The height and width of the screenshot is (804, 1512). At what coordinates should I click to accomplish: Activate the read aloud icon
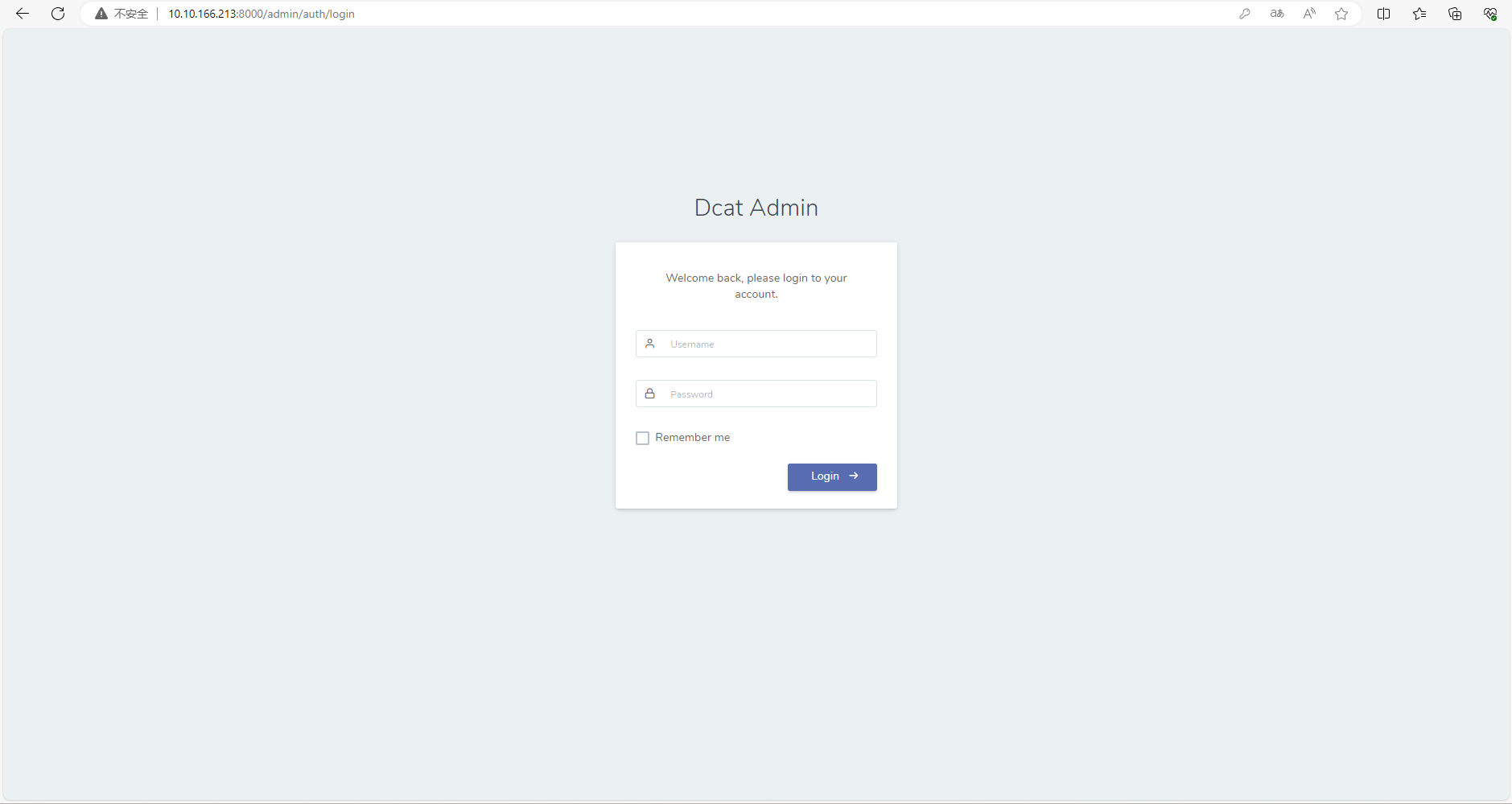point(1309,14)
